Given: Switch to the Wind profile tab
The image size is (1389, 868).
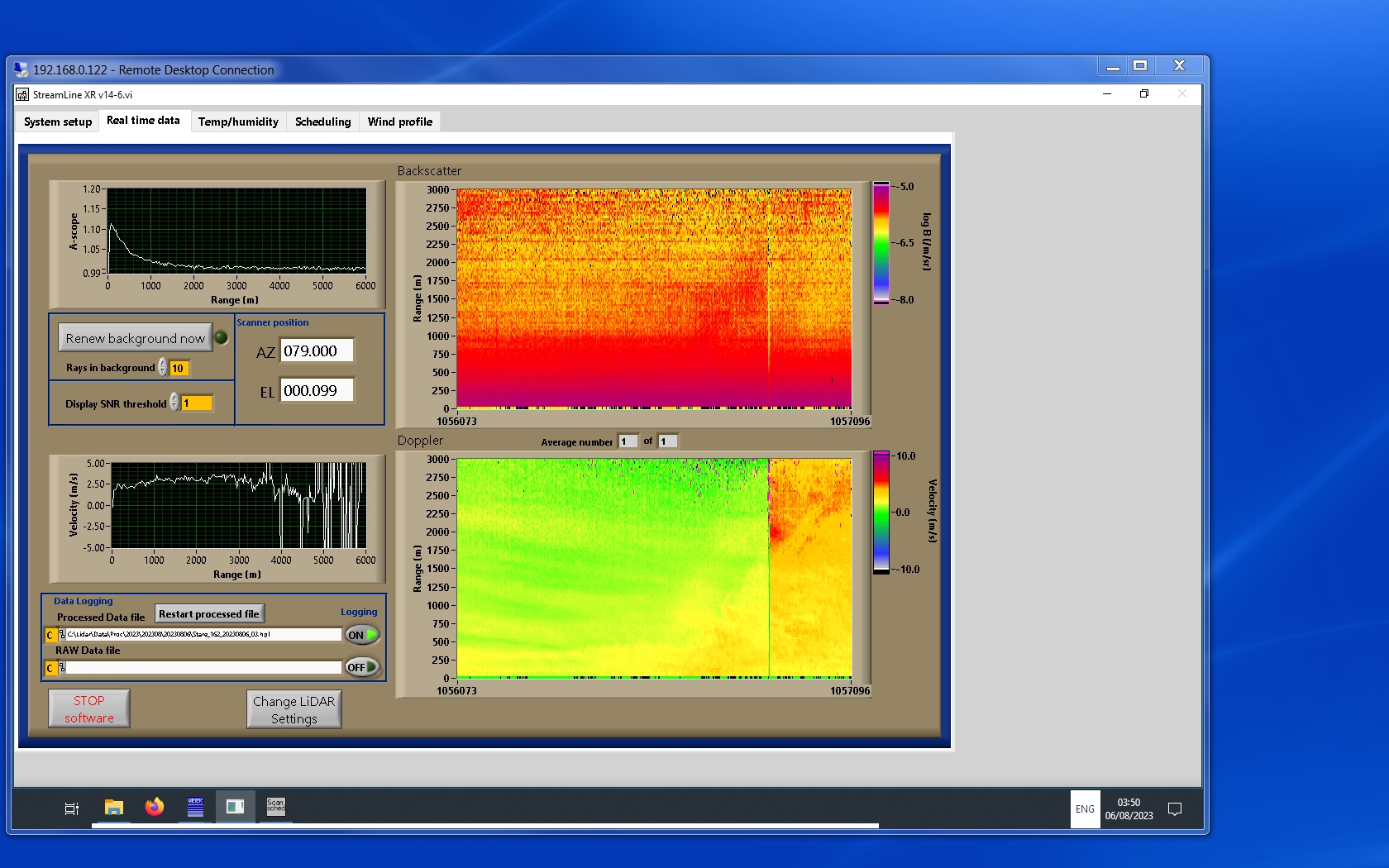Looking at the screenshot, I should (x=399, y=122).
